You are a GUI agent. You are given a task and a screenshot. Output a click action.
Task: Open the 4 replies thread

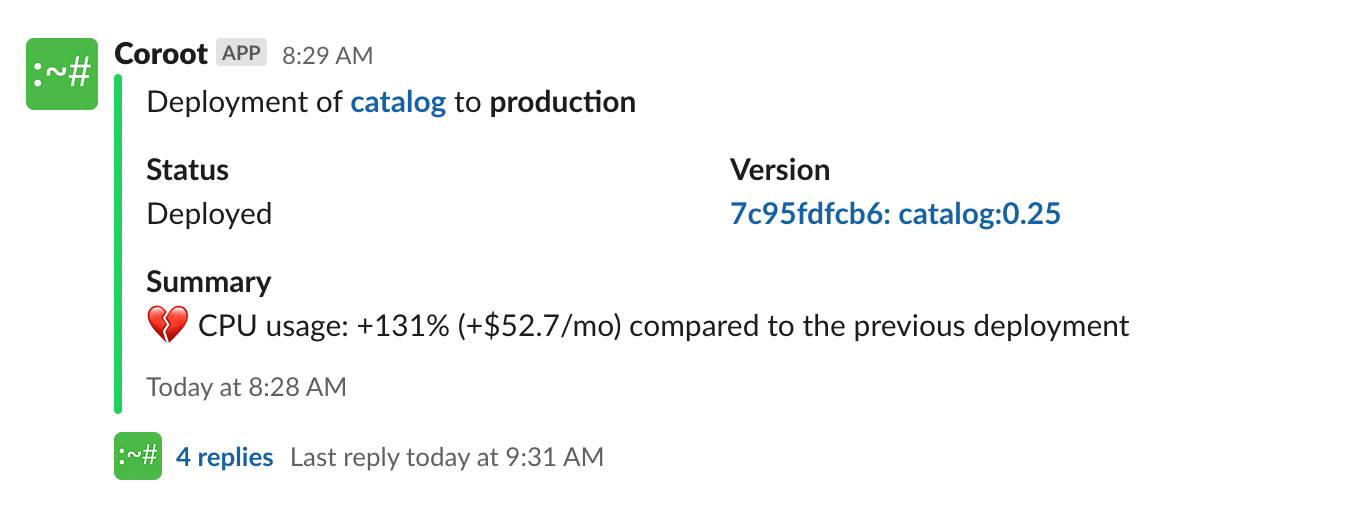[x=225, y=457]
